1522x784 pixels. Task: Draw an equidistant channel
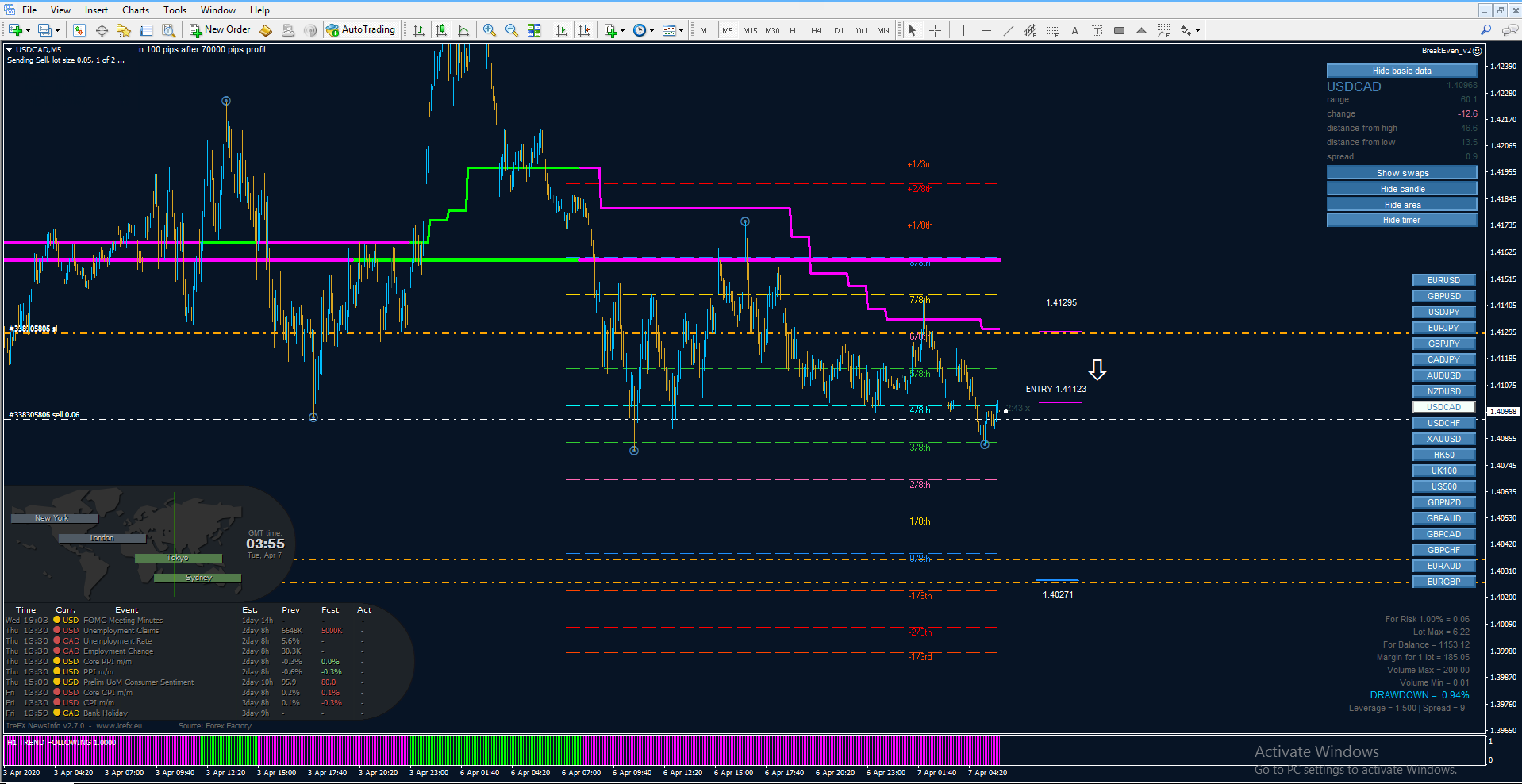(x=1030, y=30)
